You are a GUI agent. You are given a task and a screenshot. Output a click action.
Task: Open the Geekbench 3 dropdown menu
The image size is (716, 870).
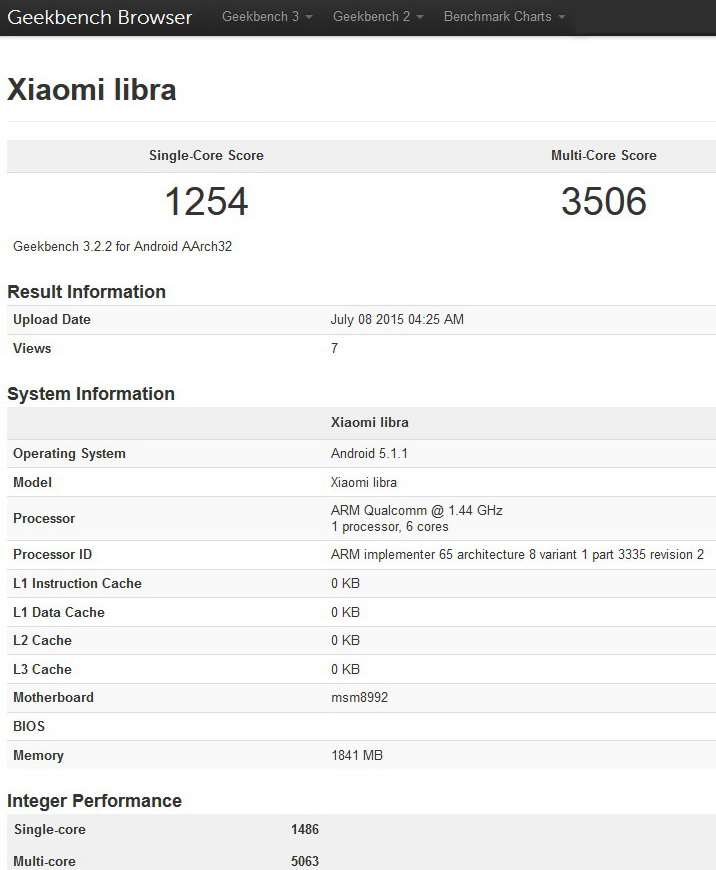(267, 17)
